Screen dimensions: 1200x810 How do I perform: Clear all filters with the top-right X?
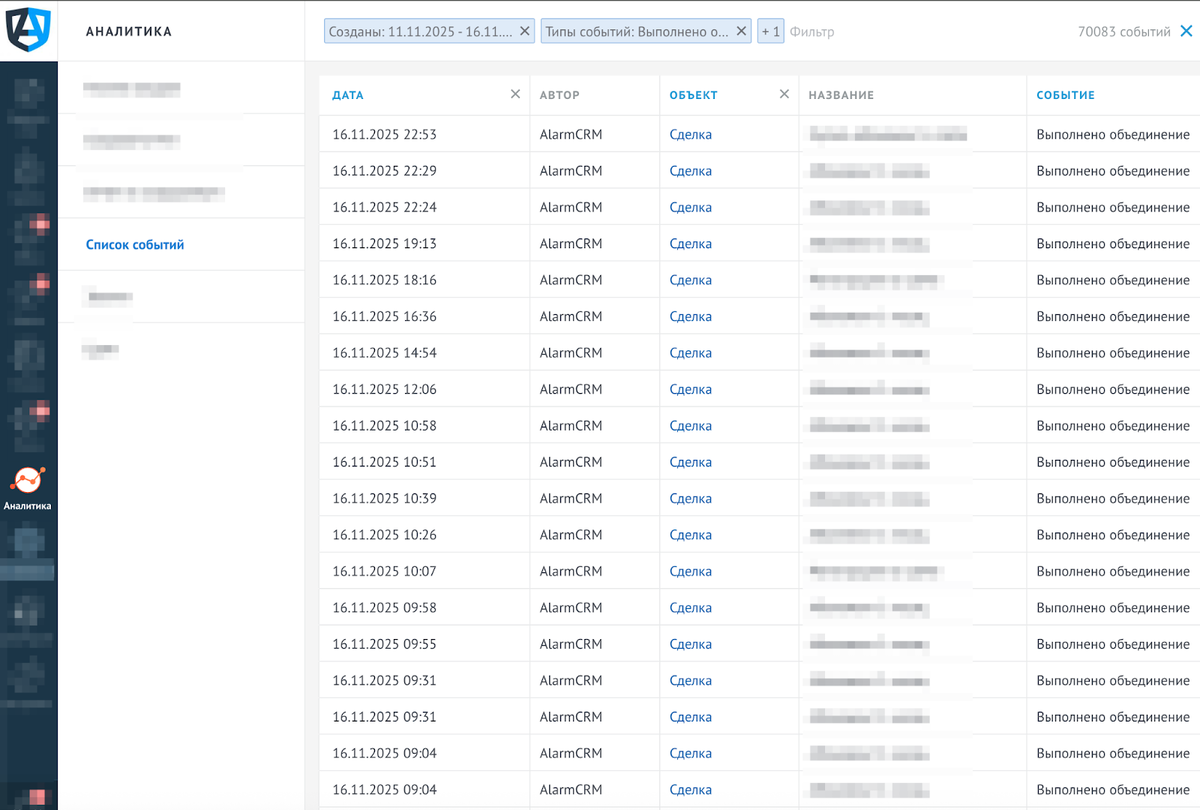tap(1186, 31)
